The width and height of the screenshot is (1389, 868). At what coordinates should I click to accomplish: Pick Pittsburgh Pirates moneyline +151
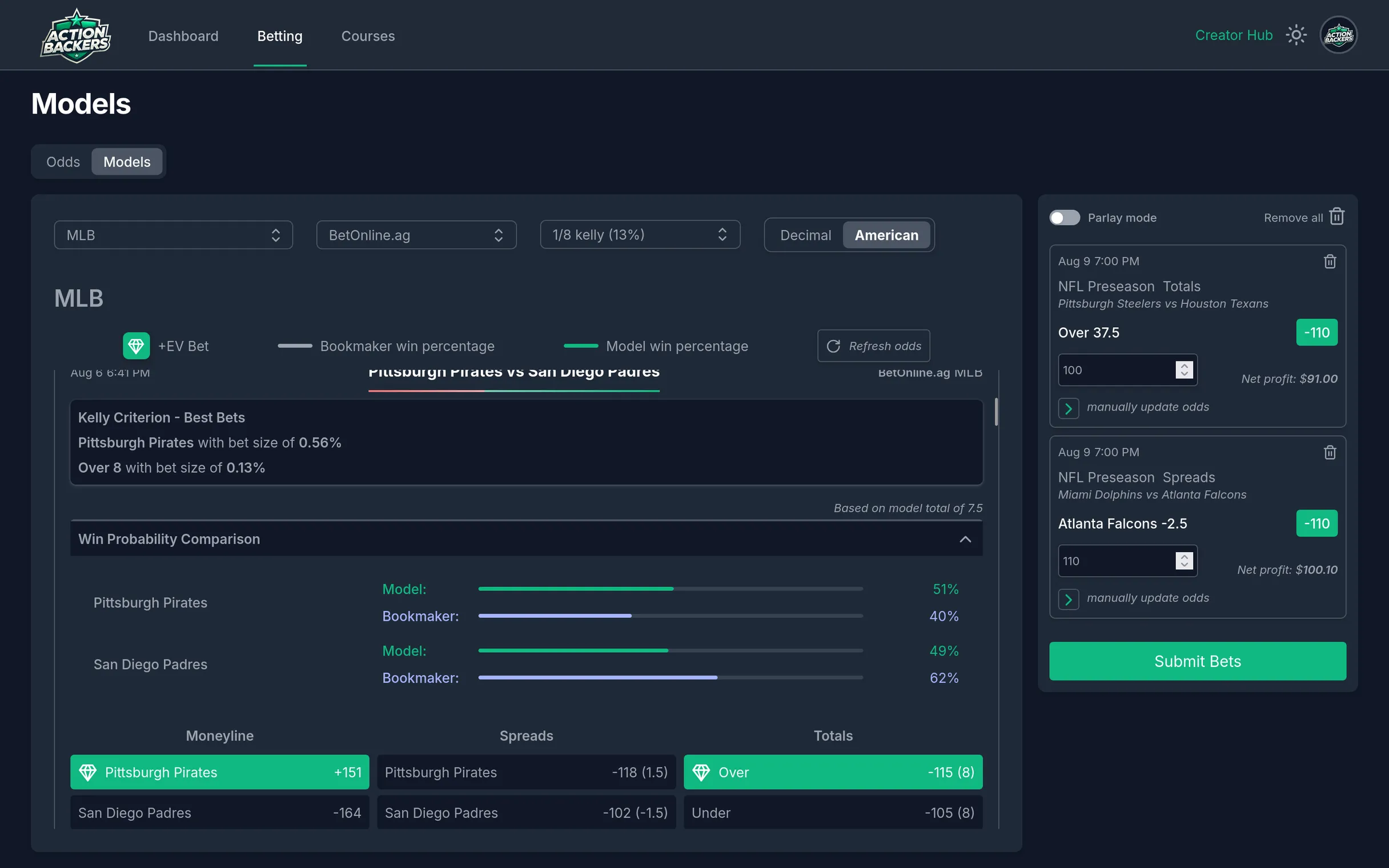220,772
